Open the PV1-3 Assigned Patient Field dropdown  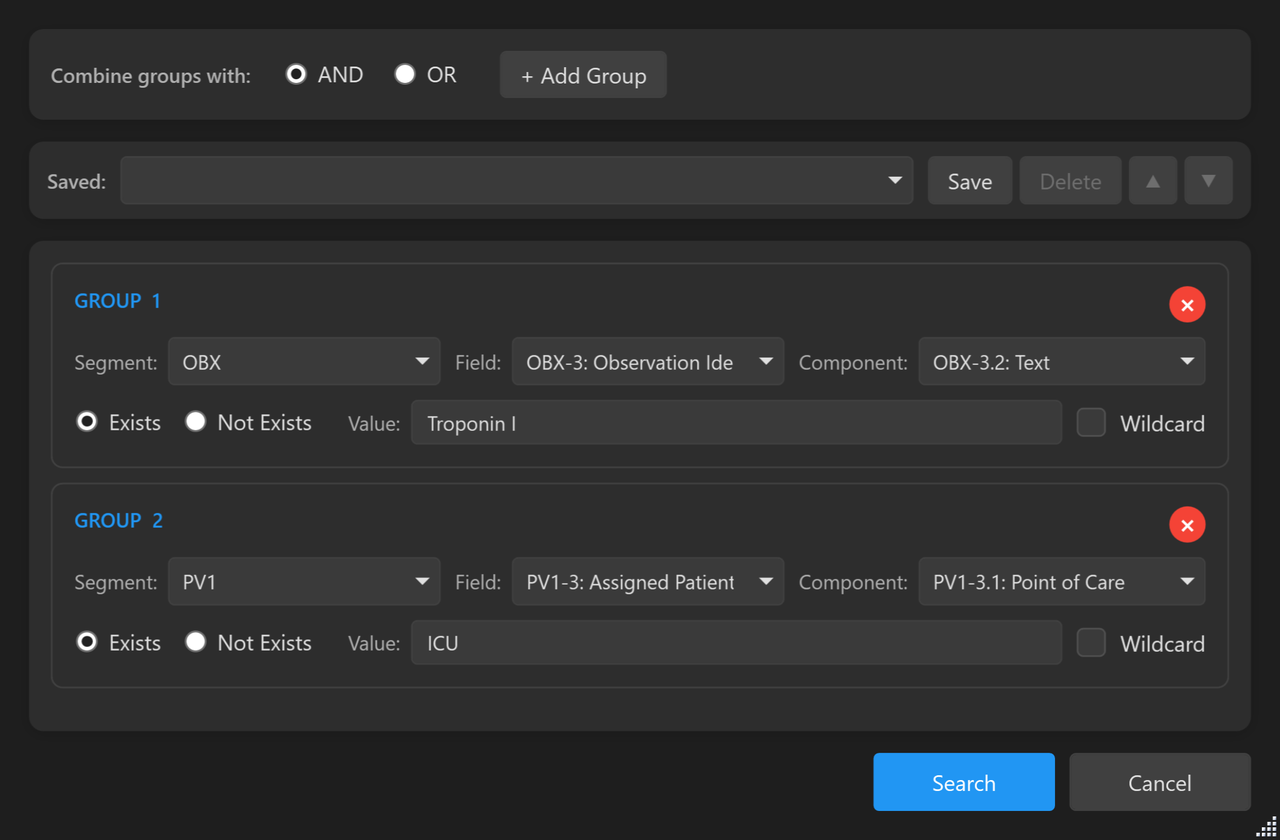point(648,581)
